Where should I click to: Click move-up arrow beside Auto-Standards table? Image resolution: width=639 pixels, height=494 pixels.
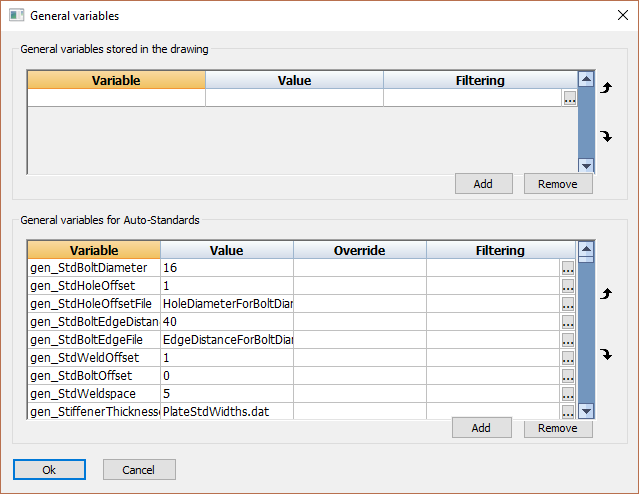(605, 294)
